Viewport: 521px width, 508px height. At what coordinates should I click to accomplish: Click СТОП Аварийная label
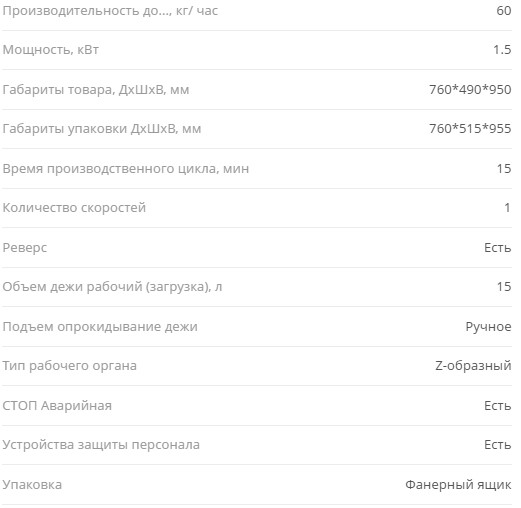[x=57, y=406]
